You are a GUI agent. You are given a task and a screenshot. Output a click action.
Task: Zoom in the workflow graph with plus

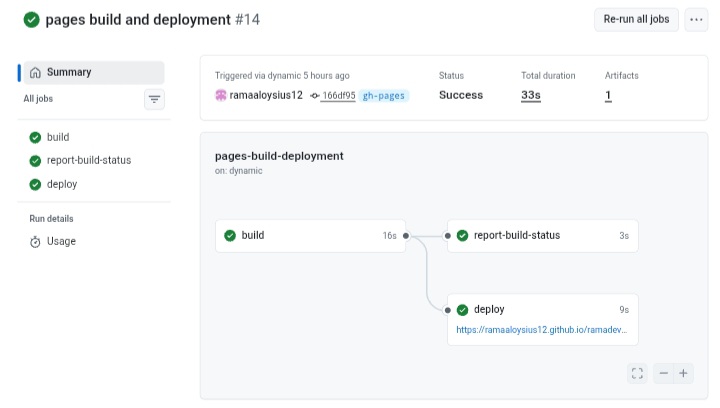684,373
